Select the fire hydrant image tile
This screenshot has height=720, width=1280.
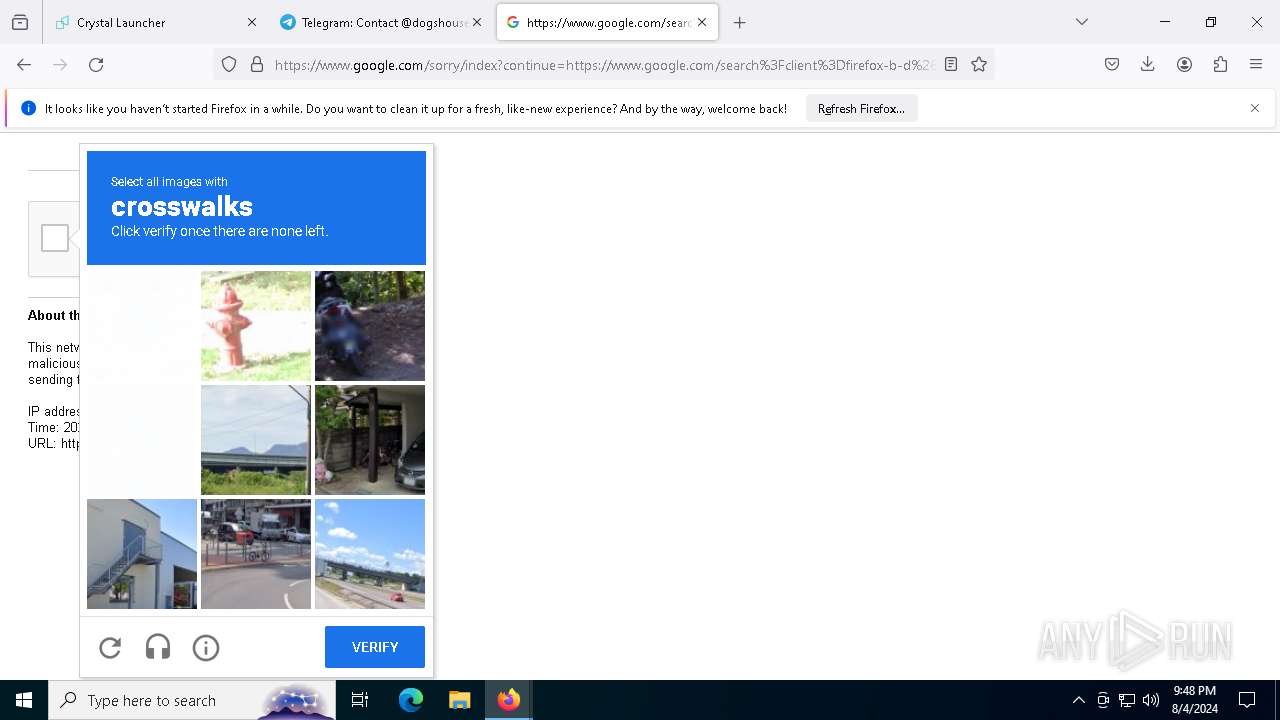tap(256, 326)
